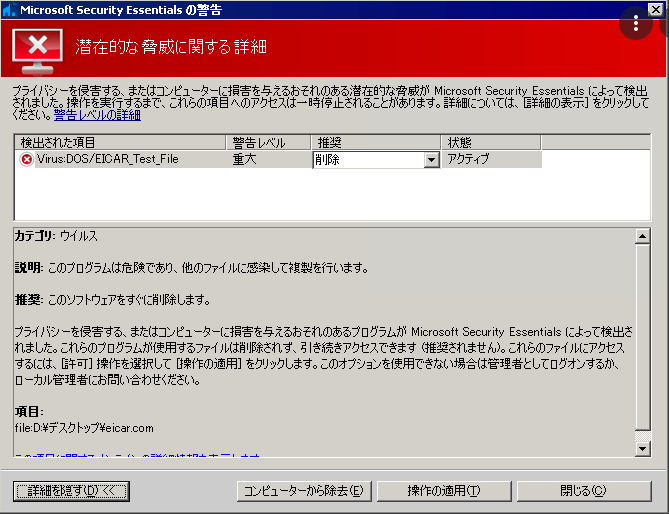This screenshot has height=514, width=669.
Task: Open the 削除 recommended action dropdown
Action: coord(432,160)
